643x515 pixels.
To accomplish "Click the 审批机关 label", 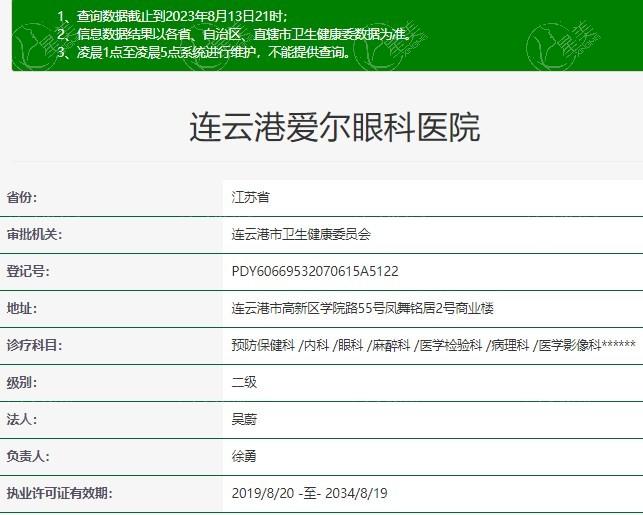I will point(34,235).
